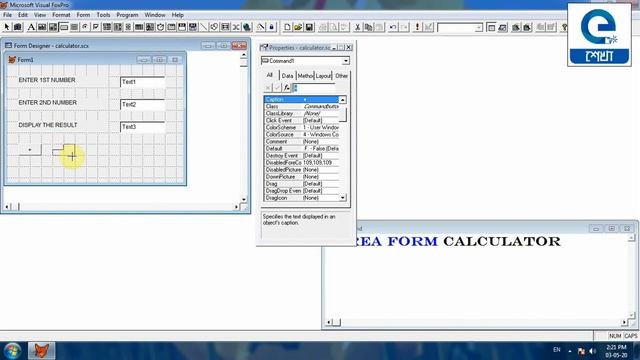Pick the Text Box control tool

(42, 27)
